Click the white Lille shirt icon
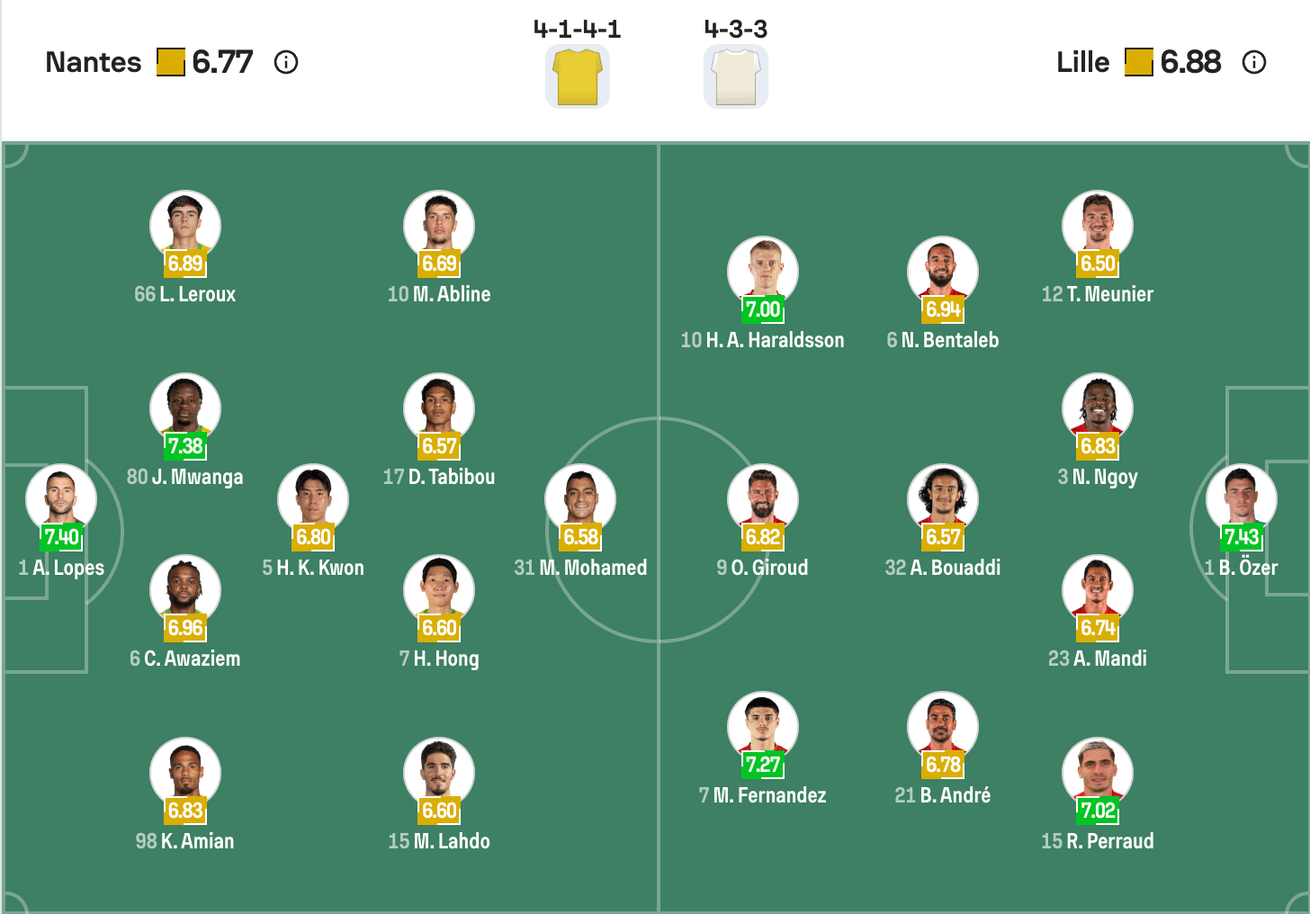 point(736,76)
